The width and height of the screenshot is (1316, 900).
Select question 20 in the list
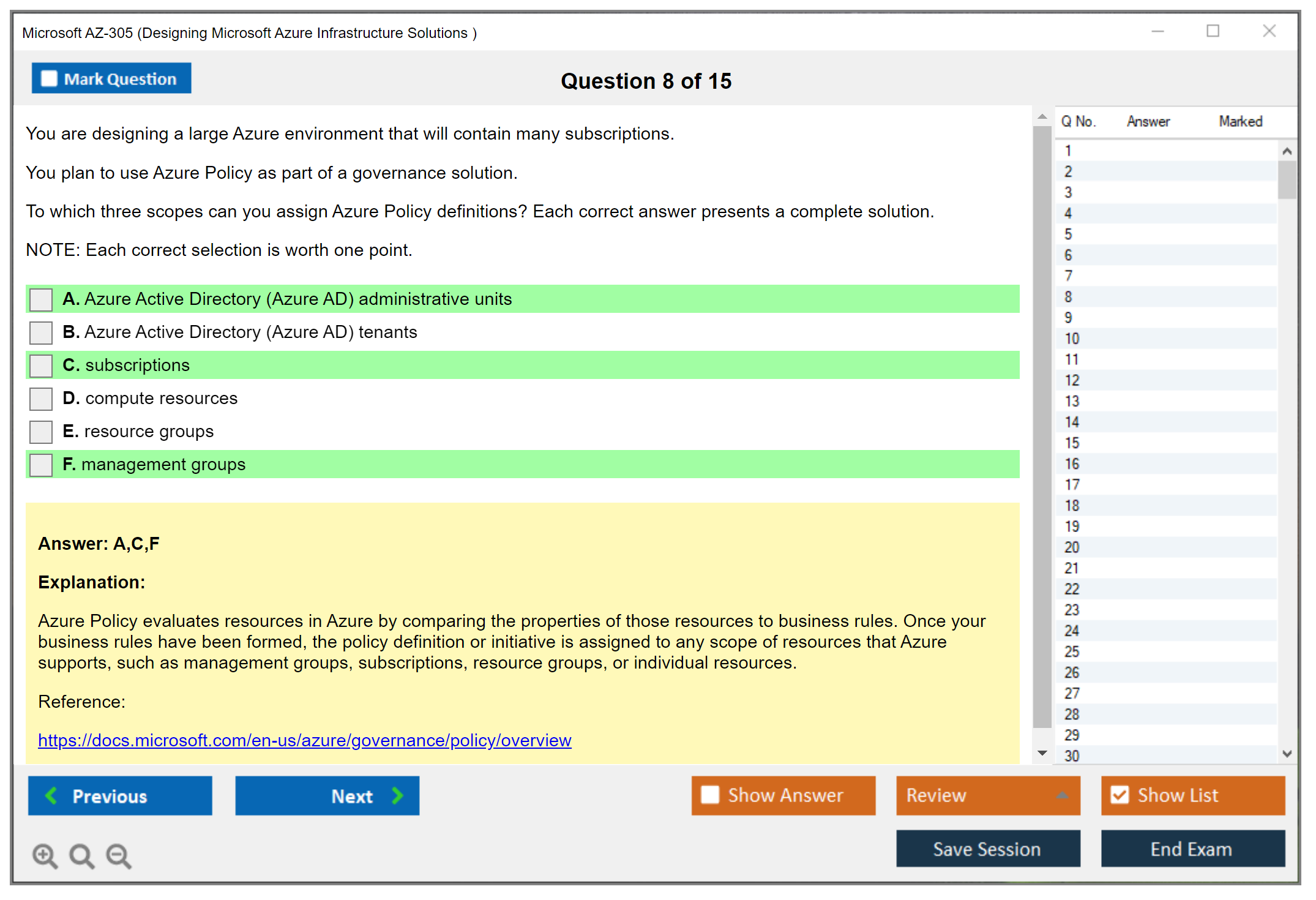pos(1072,547)
